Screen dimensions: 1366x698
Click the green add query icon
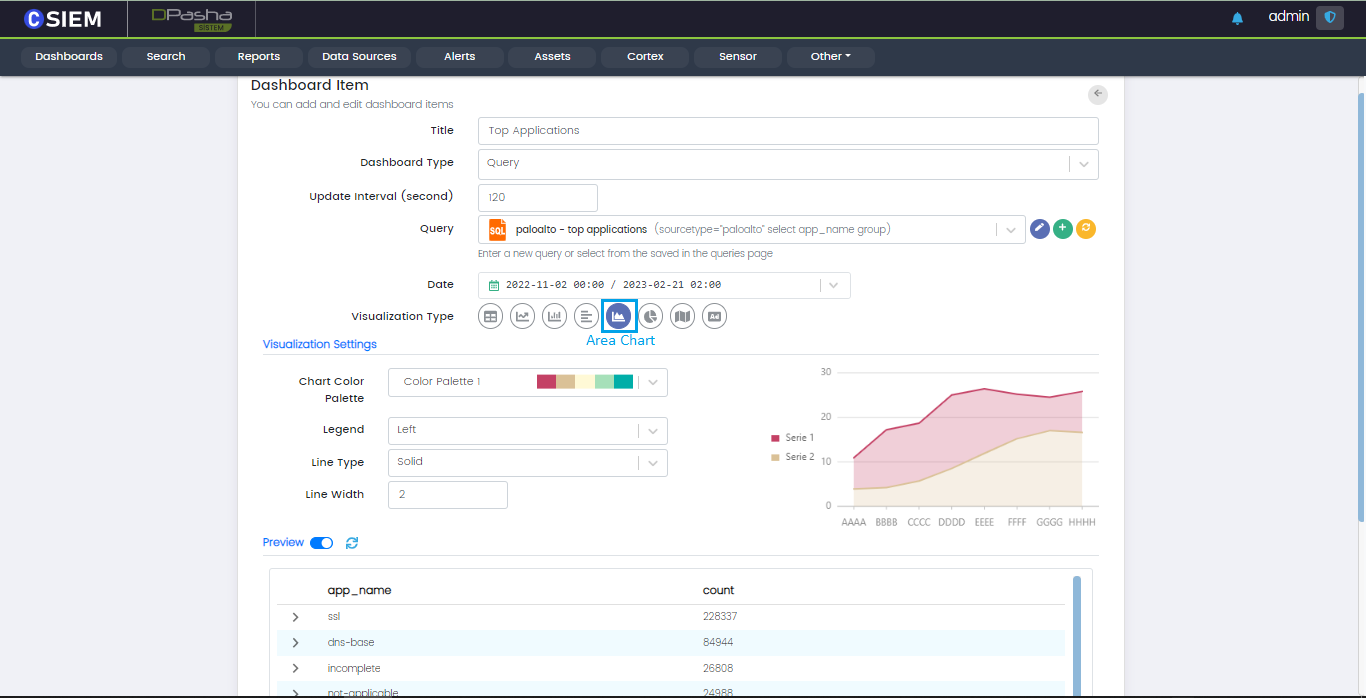click(1063, 229)
